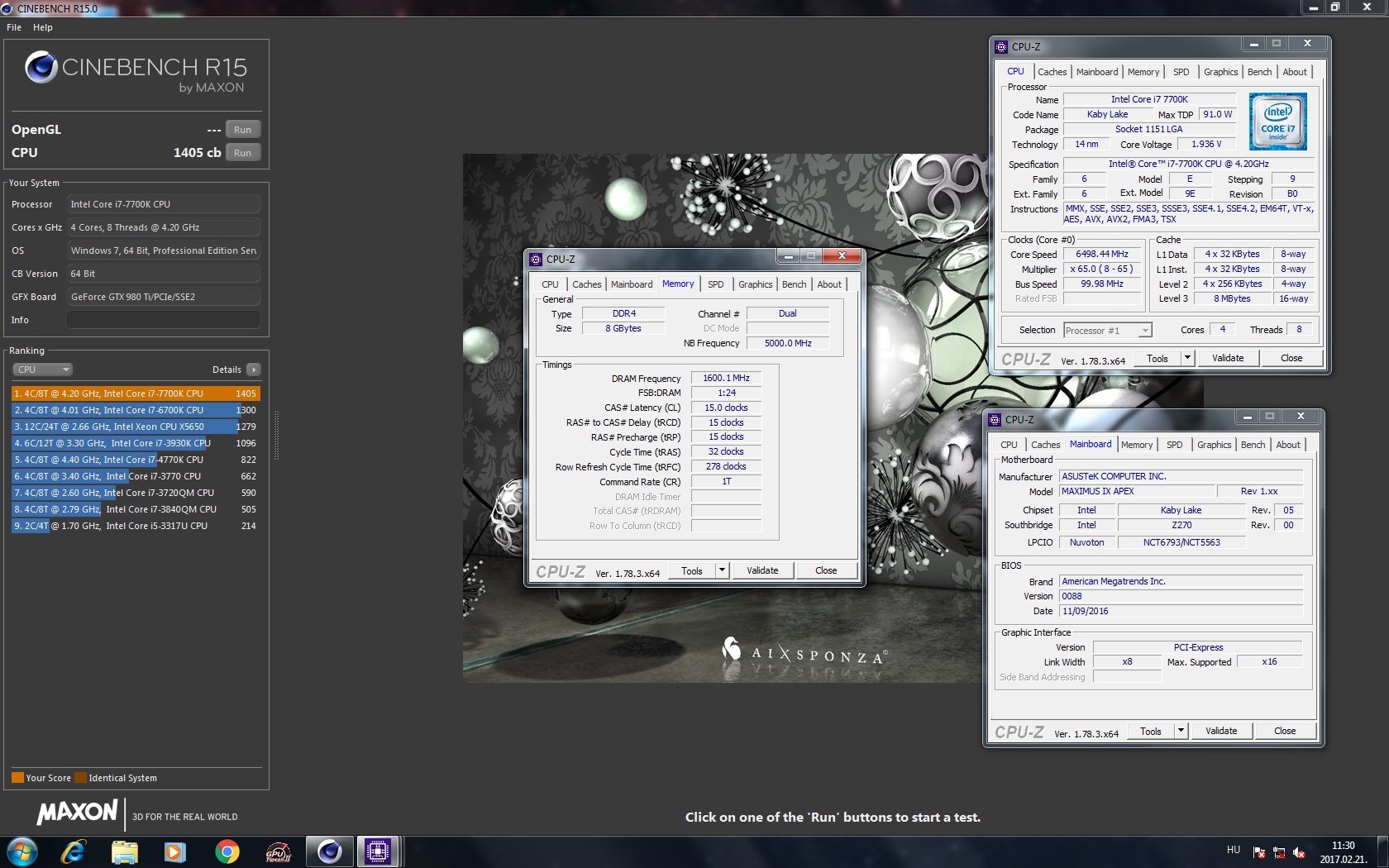Click the Core Speed value 6498.44 MHz
The image size is (1389, 868).
pos(1101,255)
